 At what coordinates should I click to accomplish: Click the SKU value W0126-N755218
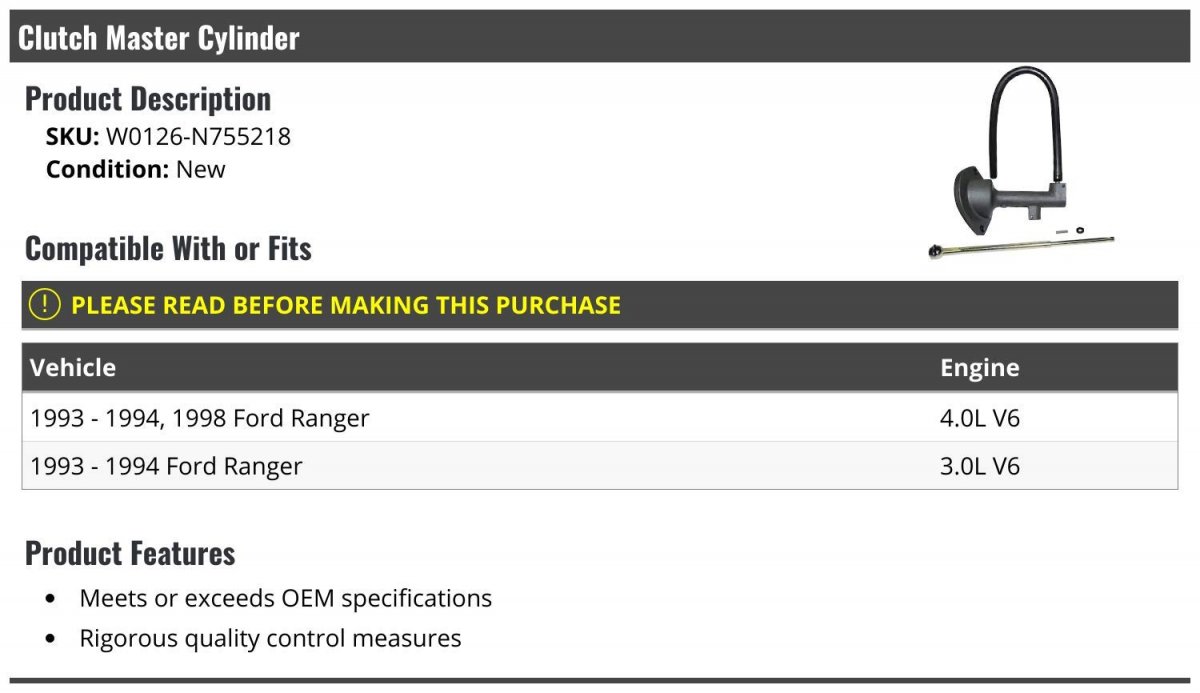coord(198,136)
